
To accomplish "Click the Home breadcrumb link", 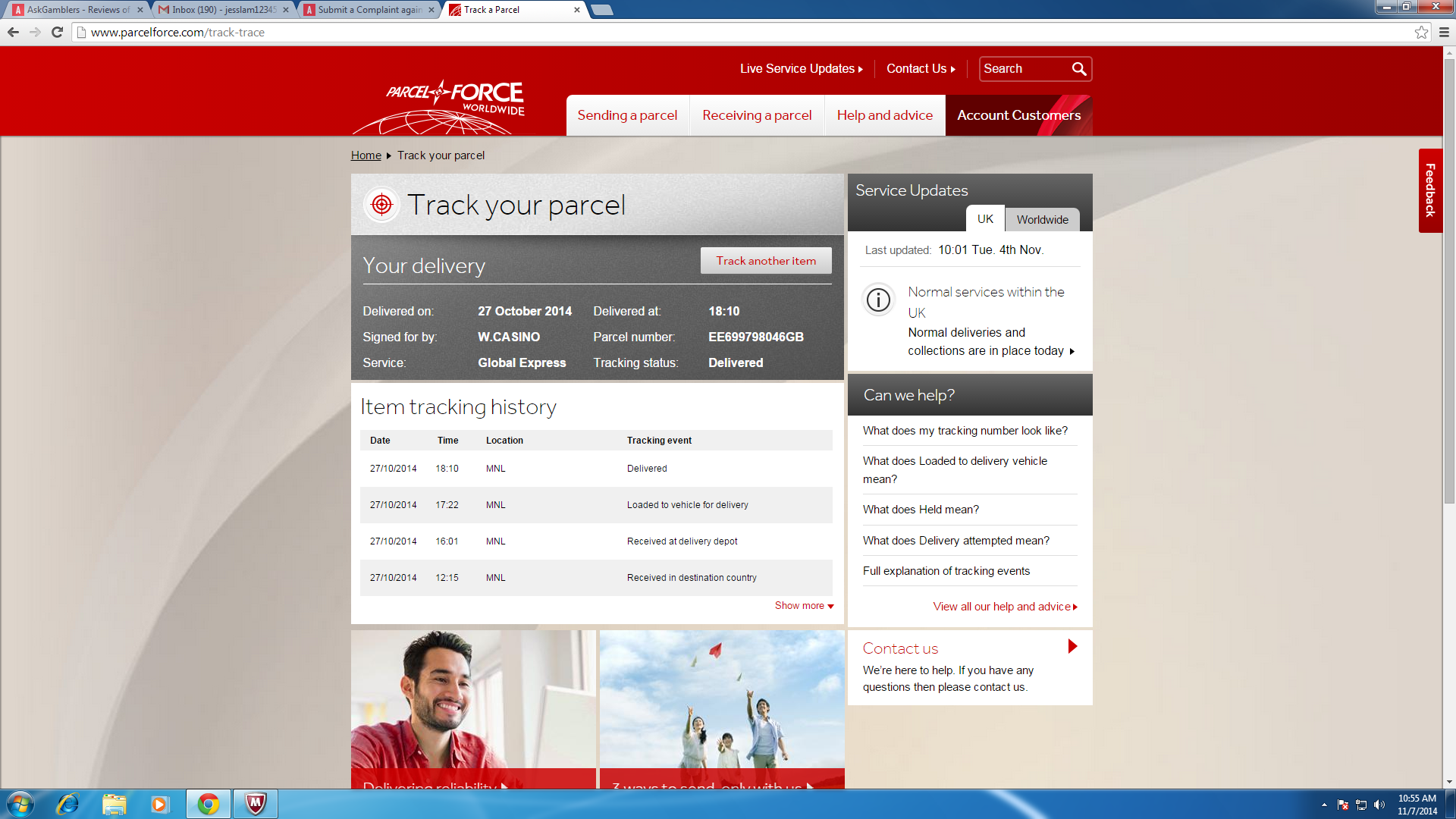I will (x=366, y=155).
